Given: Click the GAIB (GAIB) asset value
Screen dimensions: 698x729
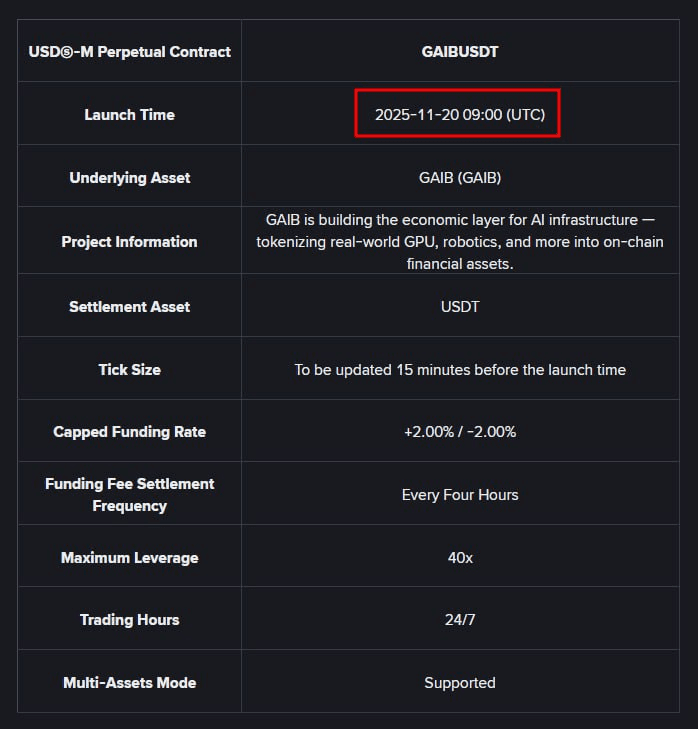Looking at the screenshot, I should [460, 178].
